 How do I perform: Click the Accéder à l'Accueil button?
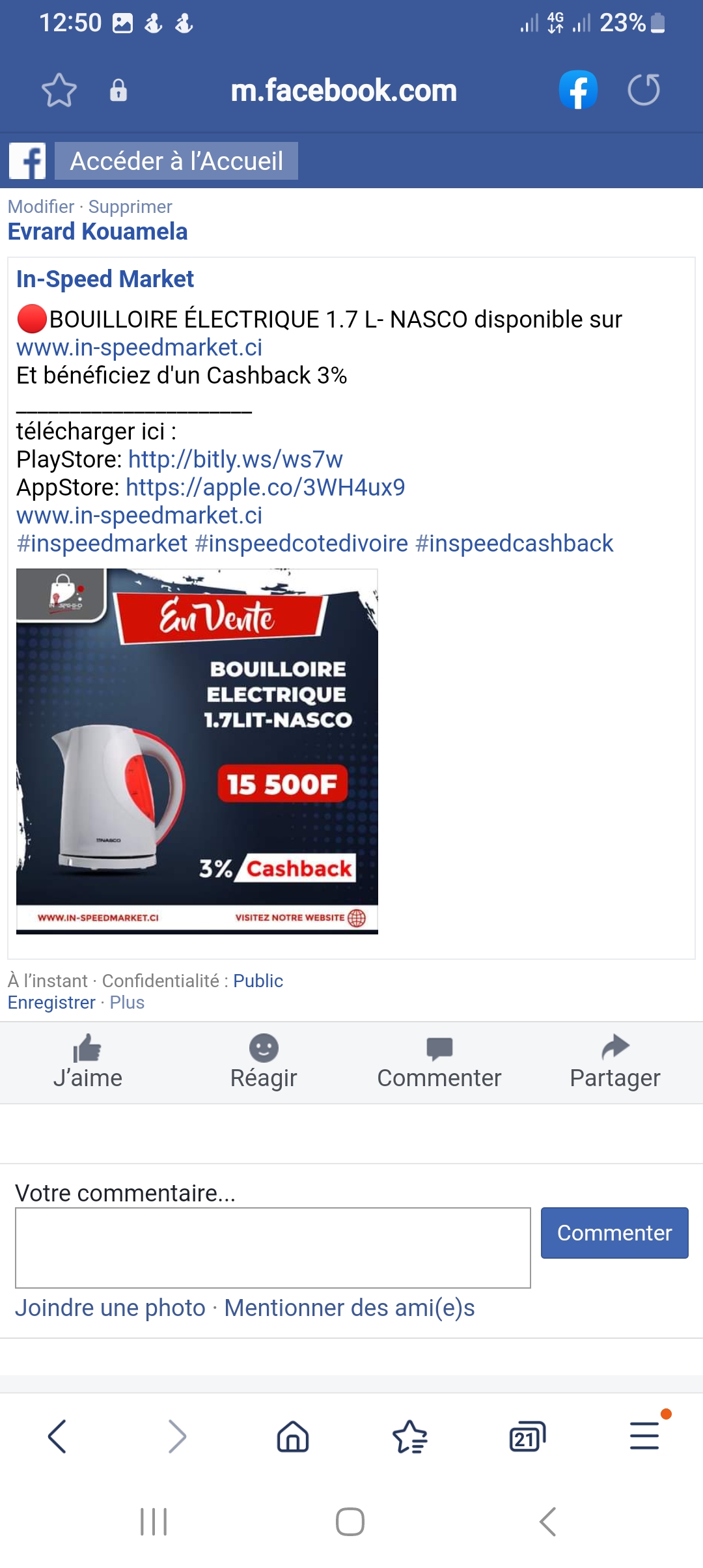coord(176,161)
